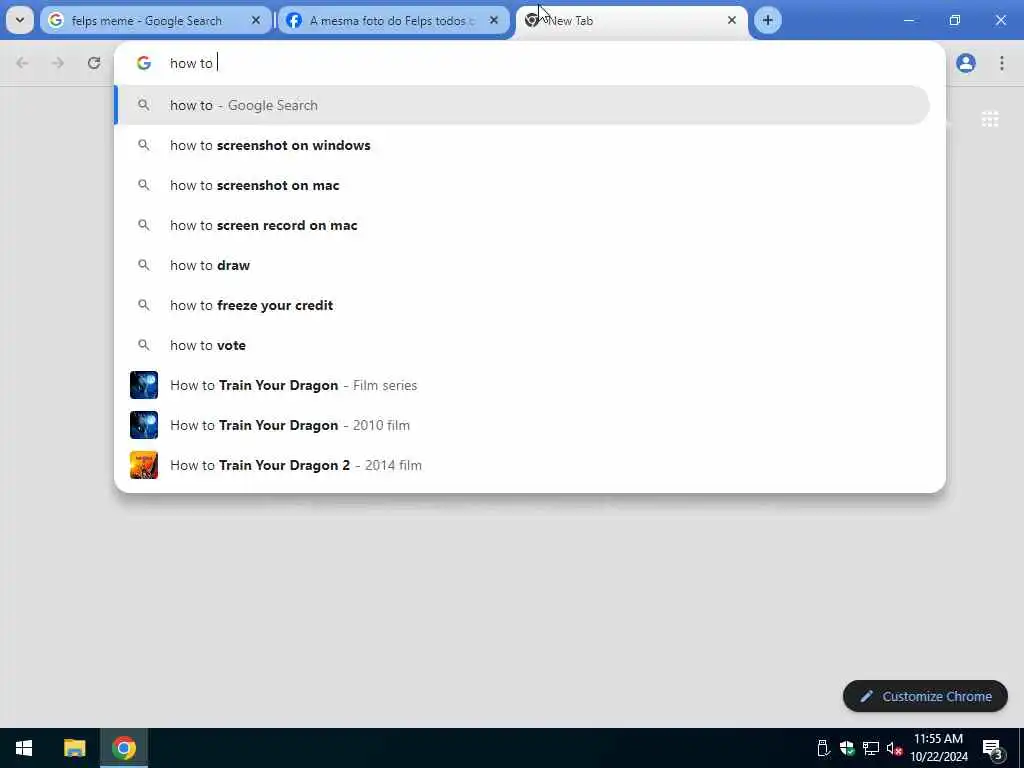Select the New Tab tab

point(631,20)
